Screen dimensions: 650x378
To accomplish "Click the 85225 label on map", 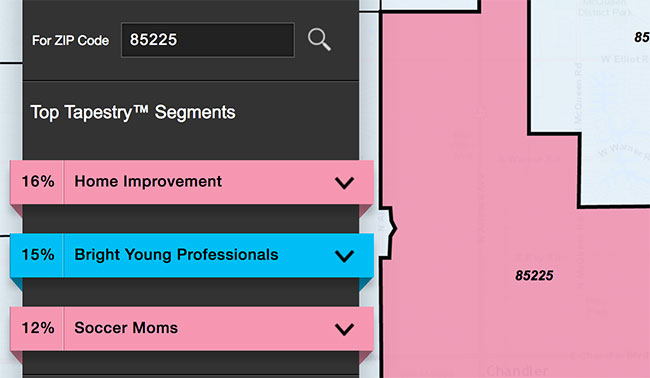I will point(534,276).
